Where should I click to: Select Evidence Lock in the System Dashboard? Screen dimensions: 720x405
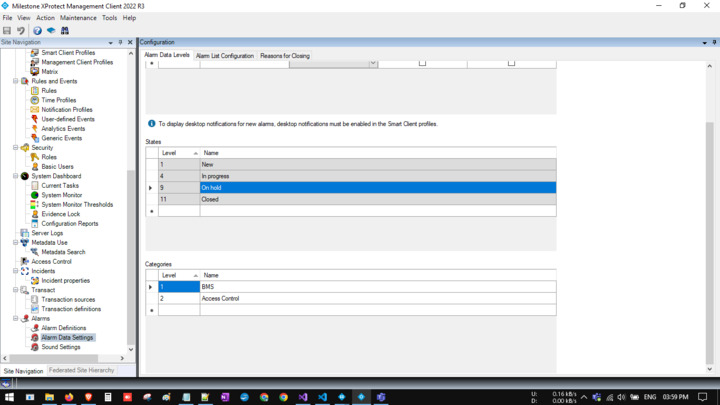tap(60, 214)
